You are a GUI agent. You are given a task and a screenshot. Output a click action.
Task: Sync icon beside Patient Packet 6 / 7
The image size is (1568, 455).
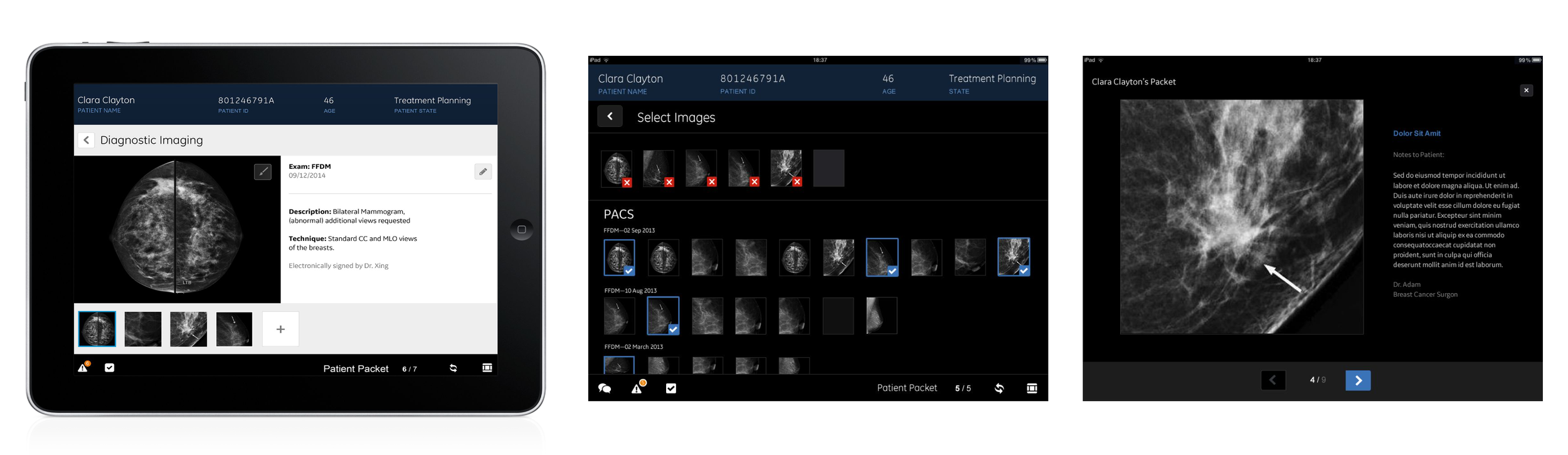tap(453, 368)
